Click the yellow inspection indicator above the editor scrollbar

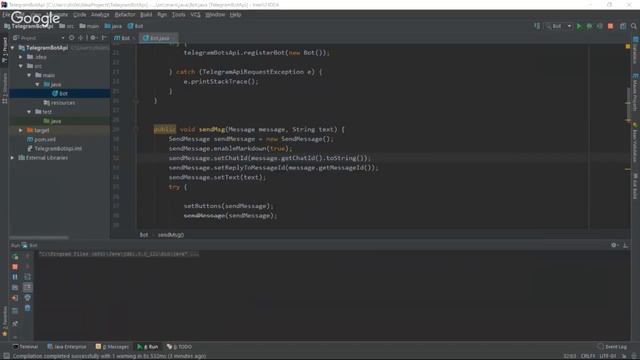coord(628,47)
